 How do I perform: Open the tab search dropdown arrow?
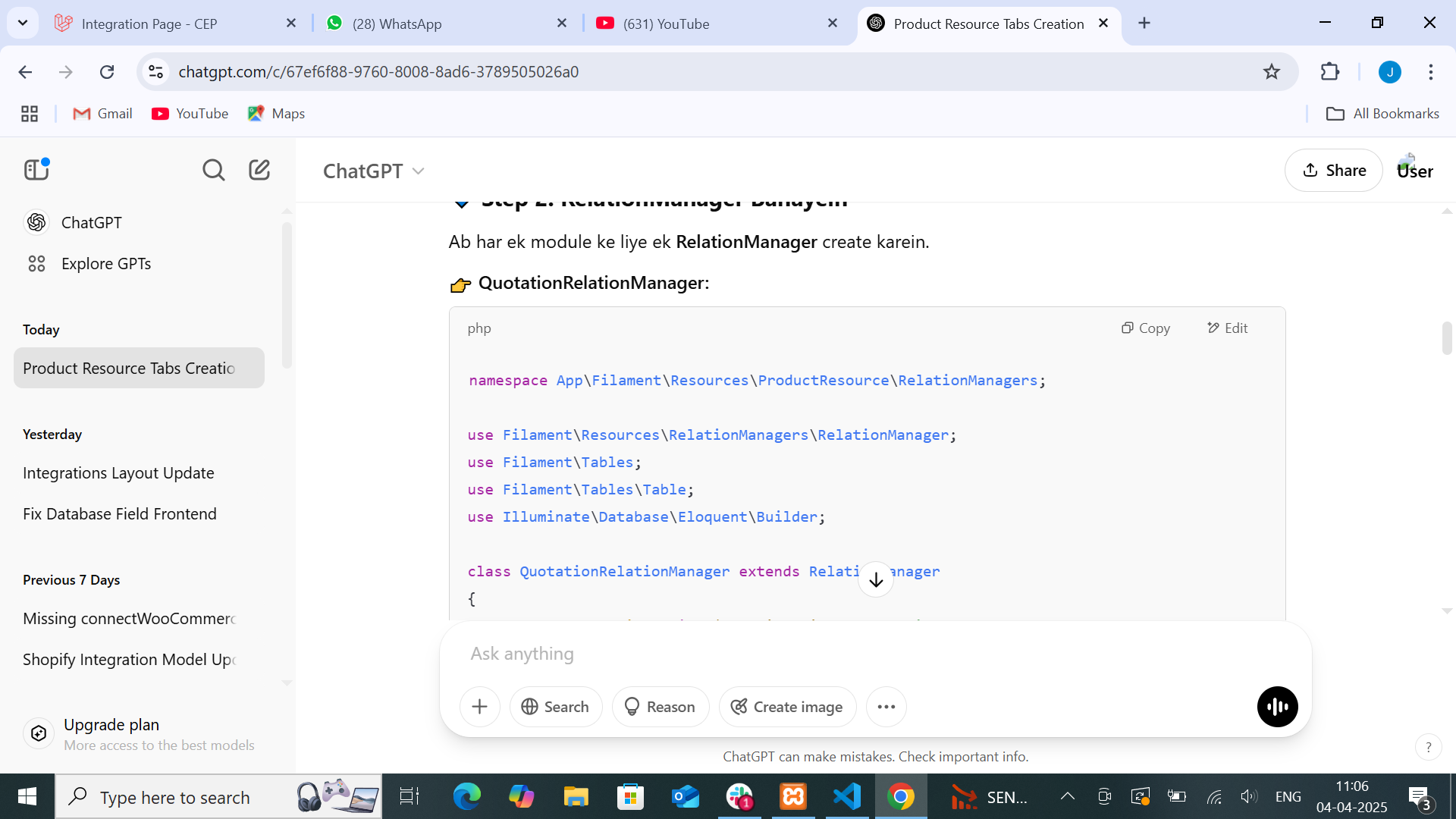click(23, 24)
